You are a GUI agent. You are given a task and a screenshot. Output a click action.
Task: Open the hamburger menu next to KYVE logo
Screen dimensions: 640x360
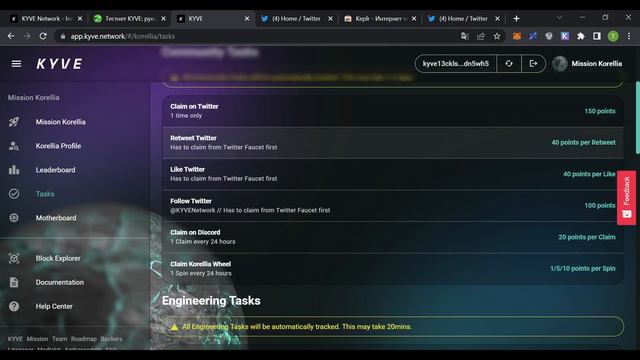16,64
